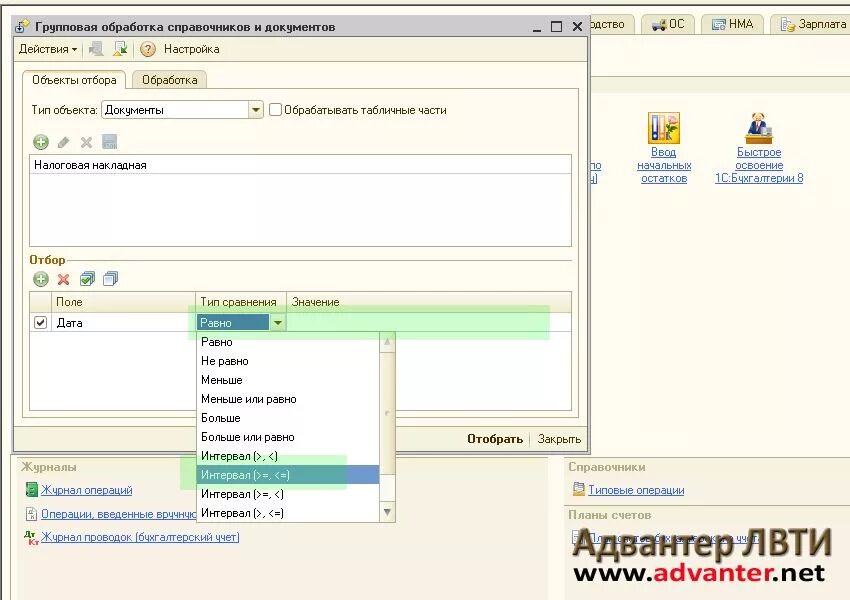Choose Равно from the dropdown list
The height and width of the screenshot is (600, 850).
[288, 342]
